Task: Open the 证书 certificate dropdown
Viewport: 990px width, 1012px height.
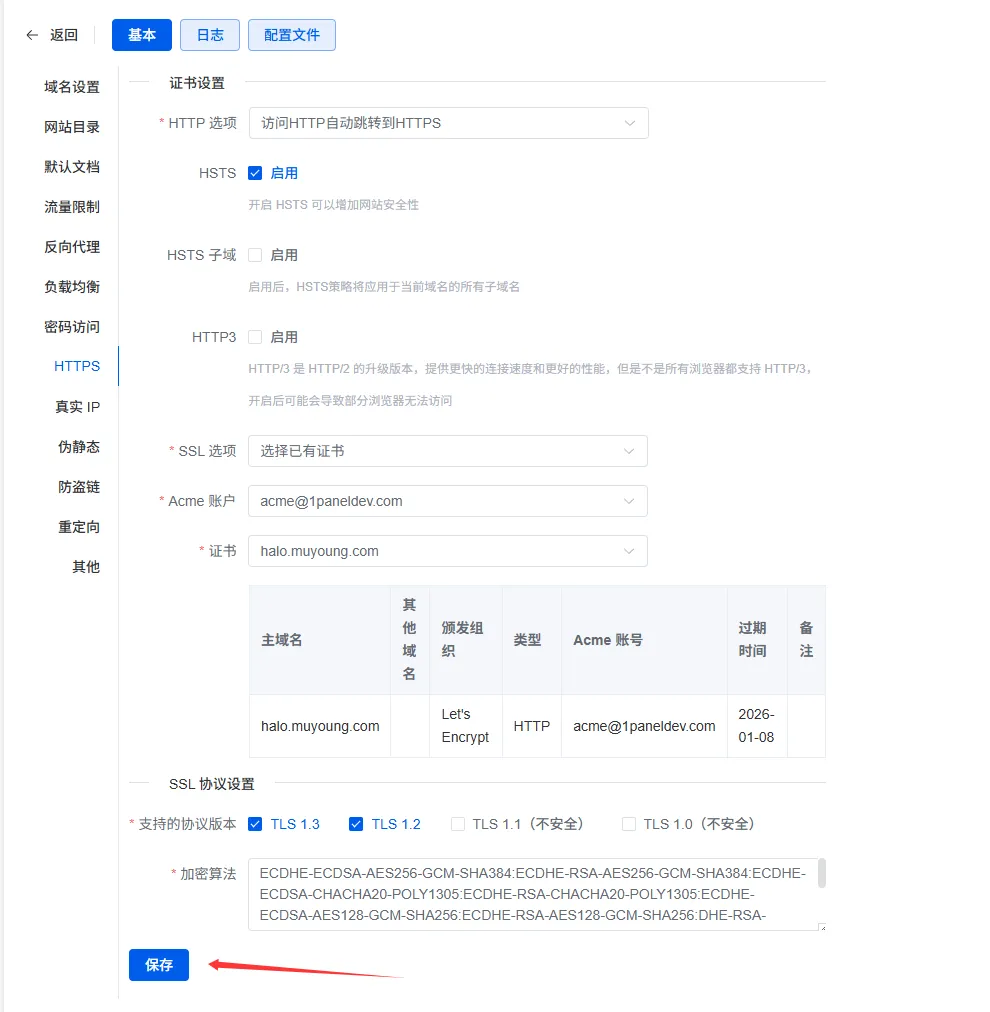Action: (x=448, y=551)
